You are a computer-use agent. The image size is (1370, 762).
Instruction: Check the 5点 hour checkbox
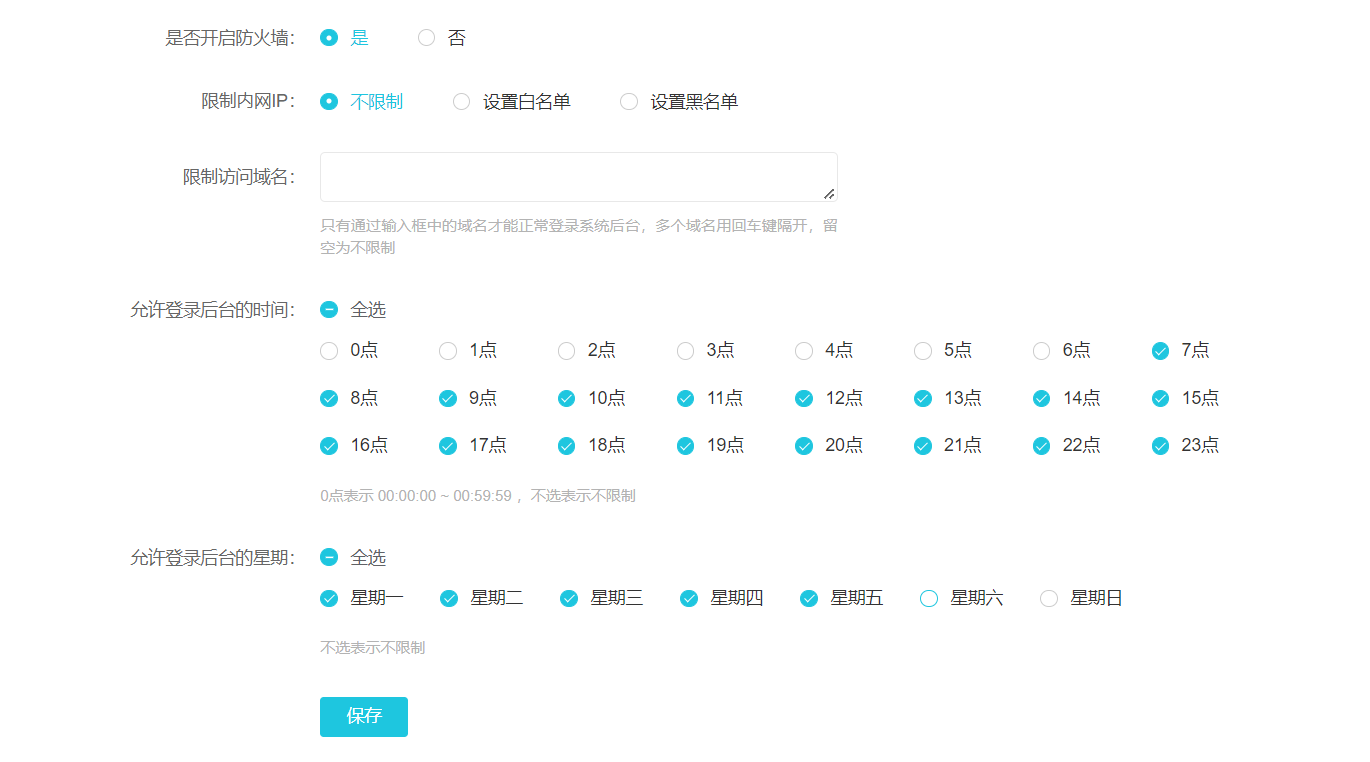tap(923, 350)
